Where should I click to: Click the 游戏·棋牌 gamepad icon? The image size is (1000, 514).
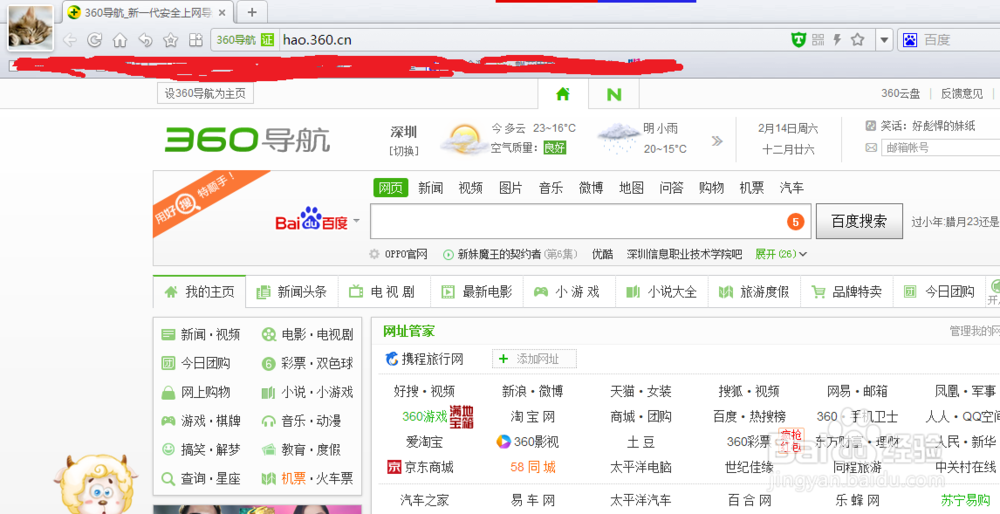168,421
